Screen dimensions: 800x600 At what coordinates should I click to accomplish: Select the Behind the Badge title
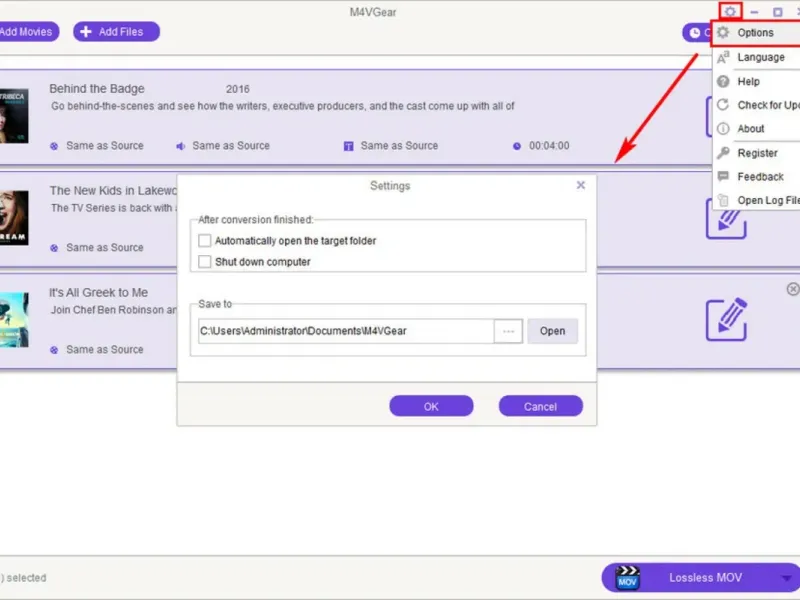(97, 89)
